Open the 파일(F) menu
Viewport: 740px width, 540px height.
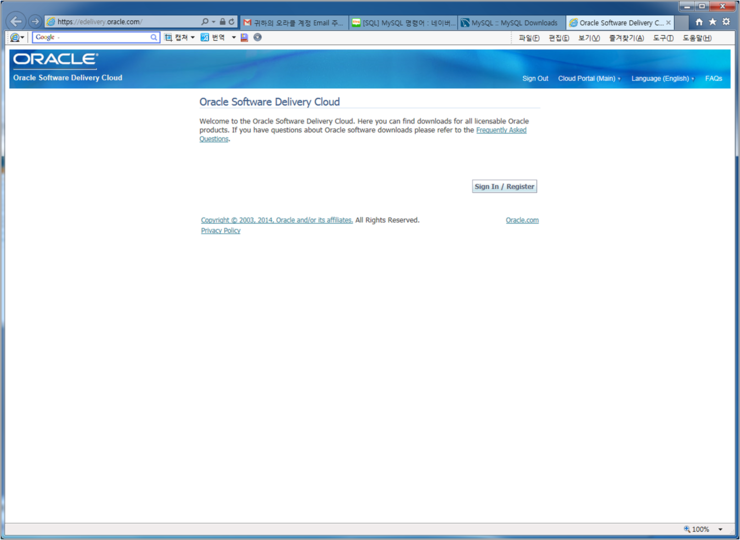click(529, 38)
